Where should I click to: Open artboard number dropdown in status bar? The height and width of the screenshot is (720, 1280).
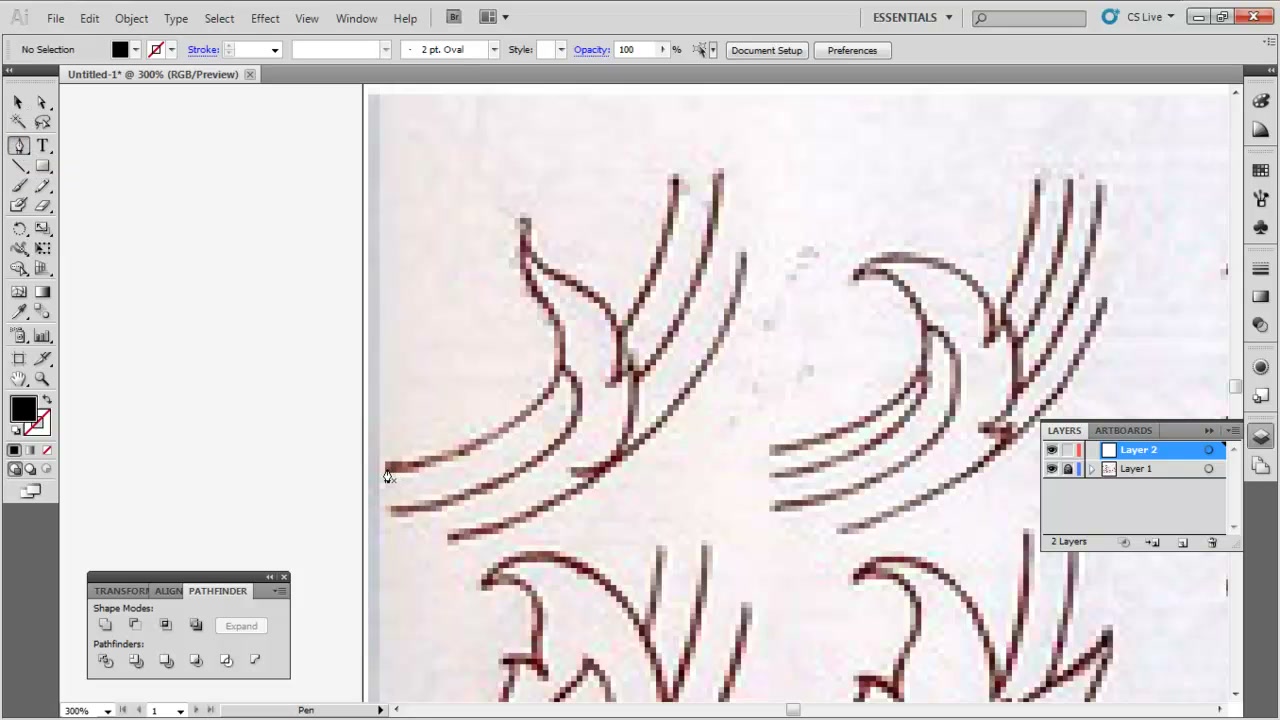click(x=180, y=711)
